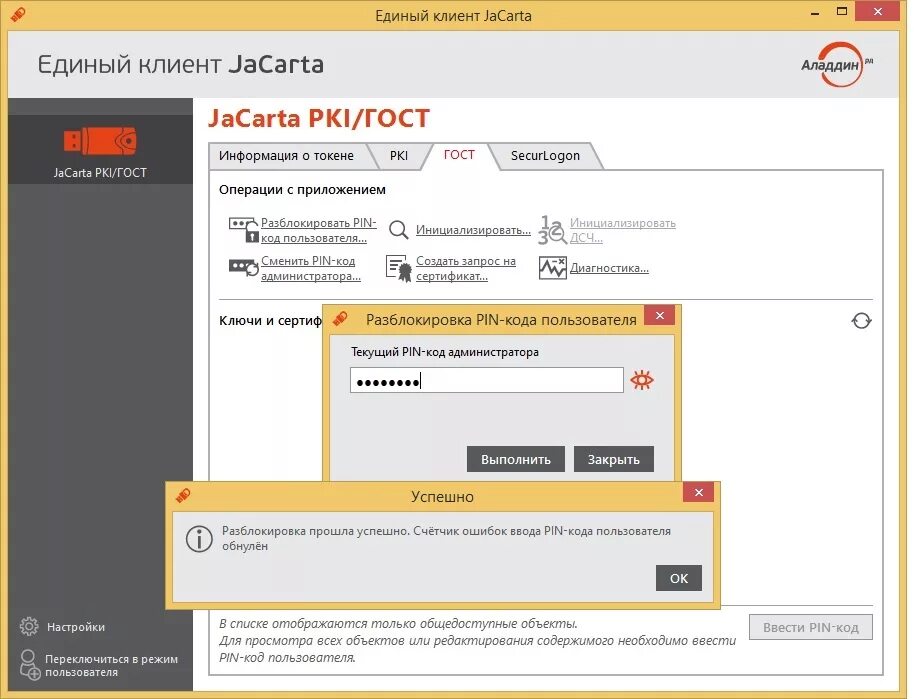The image size is (914, 699).
Task: Toggle PIN visibility with the eye icon
Action: coord(642,380)
